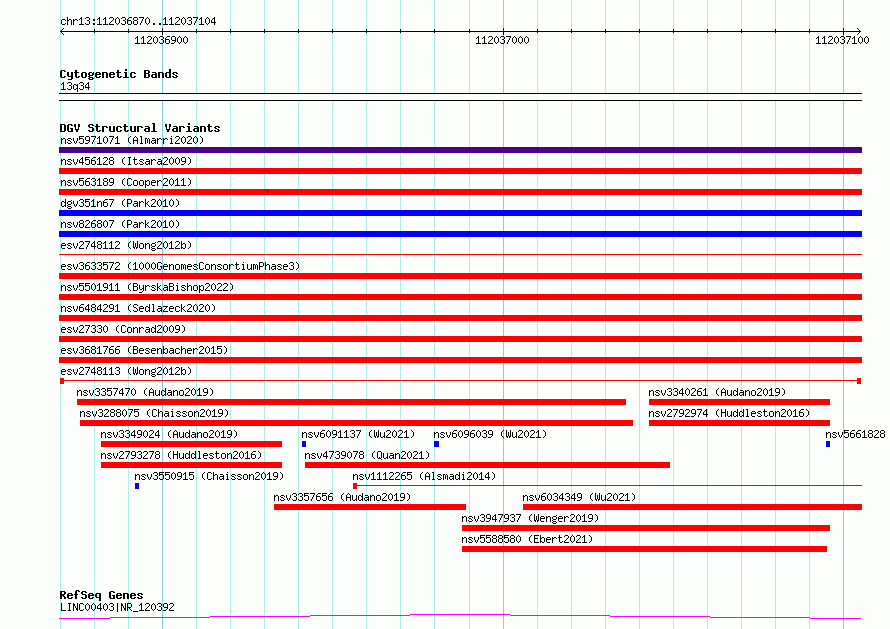Click the RefSeq Genes track title
This screenshot has height=629, width=890.
tap(101, 595)
